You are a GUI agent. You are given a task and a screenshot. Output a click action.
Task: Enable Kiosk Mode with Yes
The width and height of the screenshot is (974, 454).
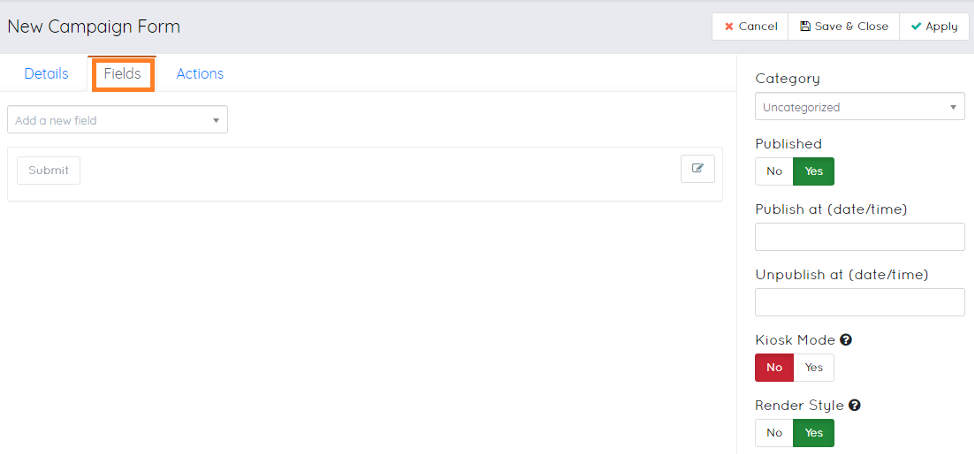pos(814,367)
